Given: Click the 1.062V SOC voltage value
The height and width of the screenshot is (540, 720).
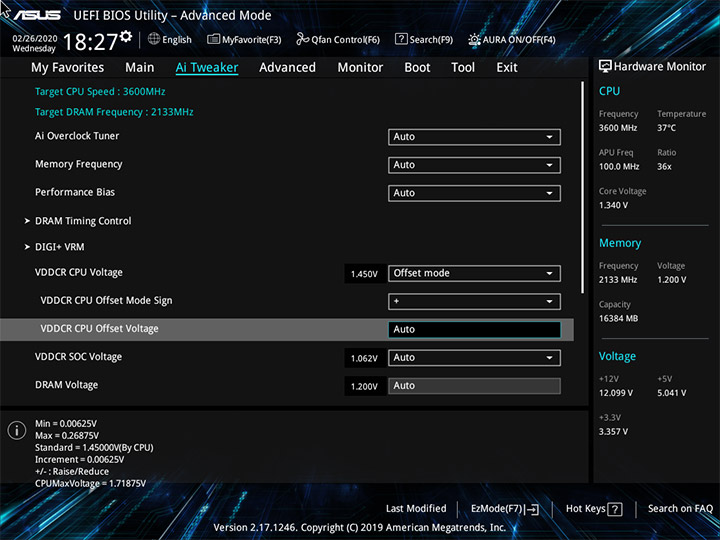Looking at the screenshot, I should coord(364,359).
